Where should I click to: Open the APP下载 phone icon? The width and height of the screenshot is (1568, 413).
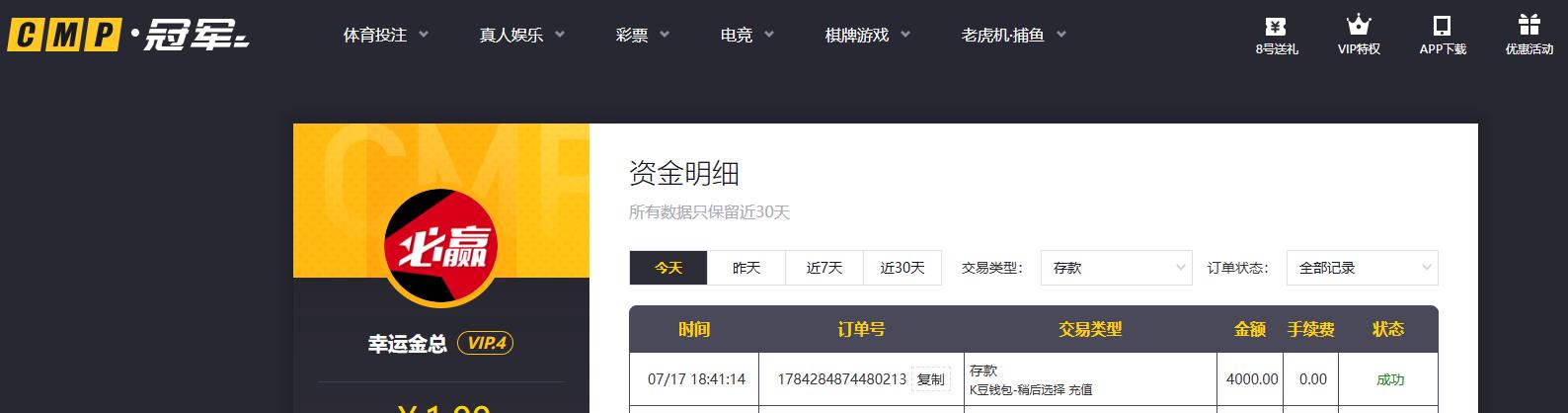click(x=1443, y=26)
